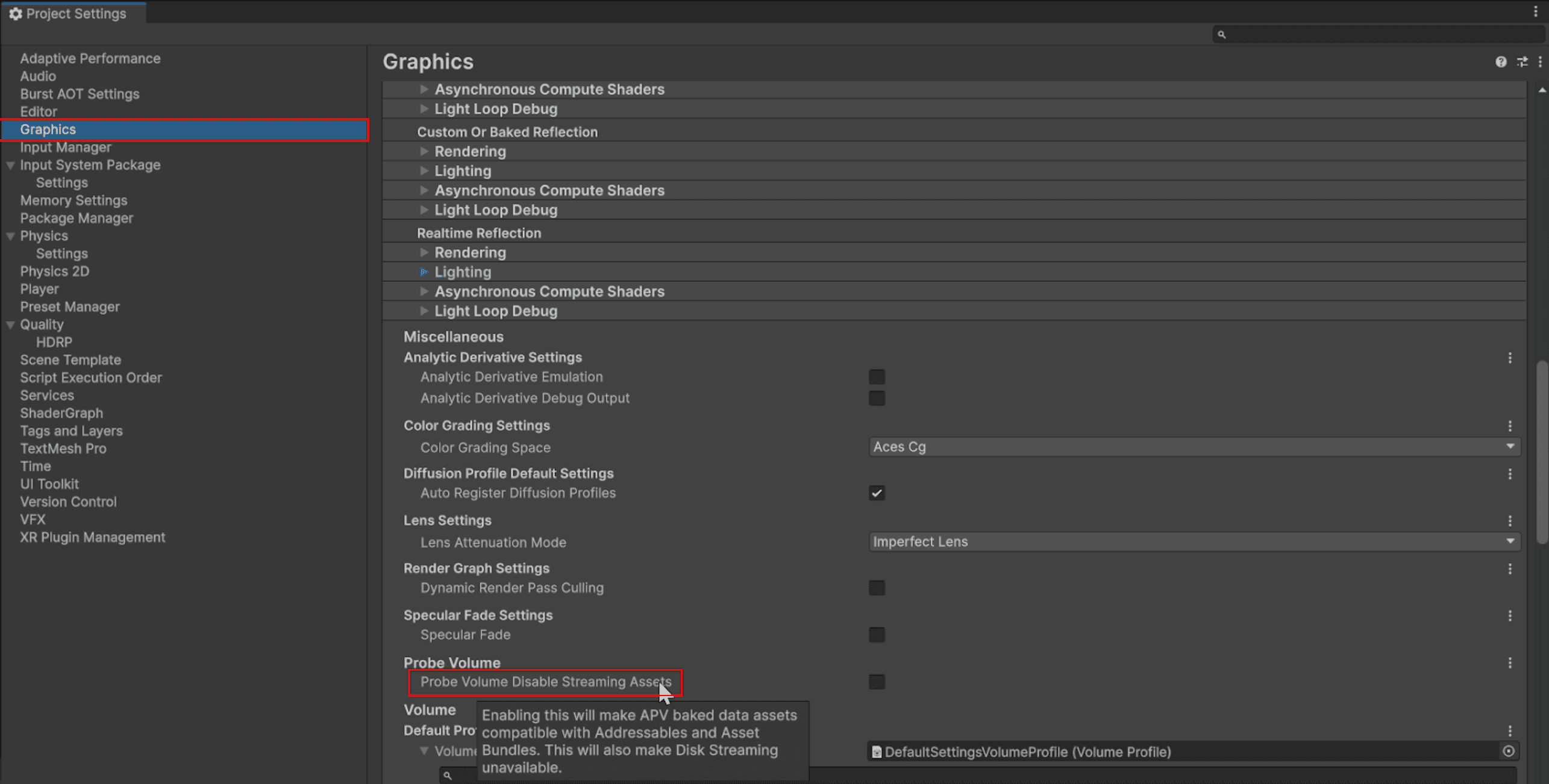Click the object picker beside DefaultSettingsVolumeProfile
This screenshot has height=784, width=1549.
[x=1509, y=751]
